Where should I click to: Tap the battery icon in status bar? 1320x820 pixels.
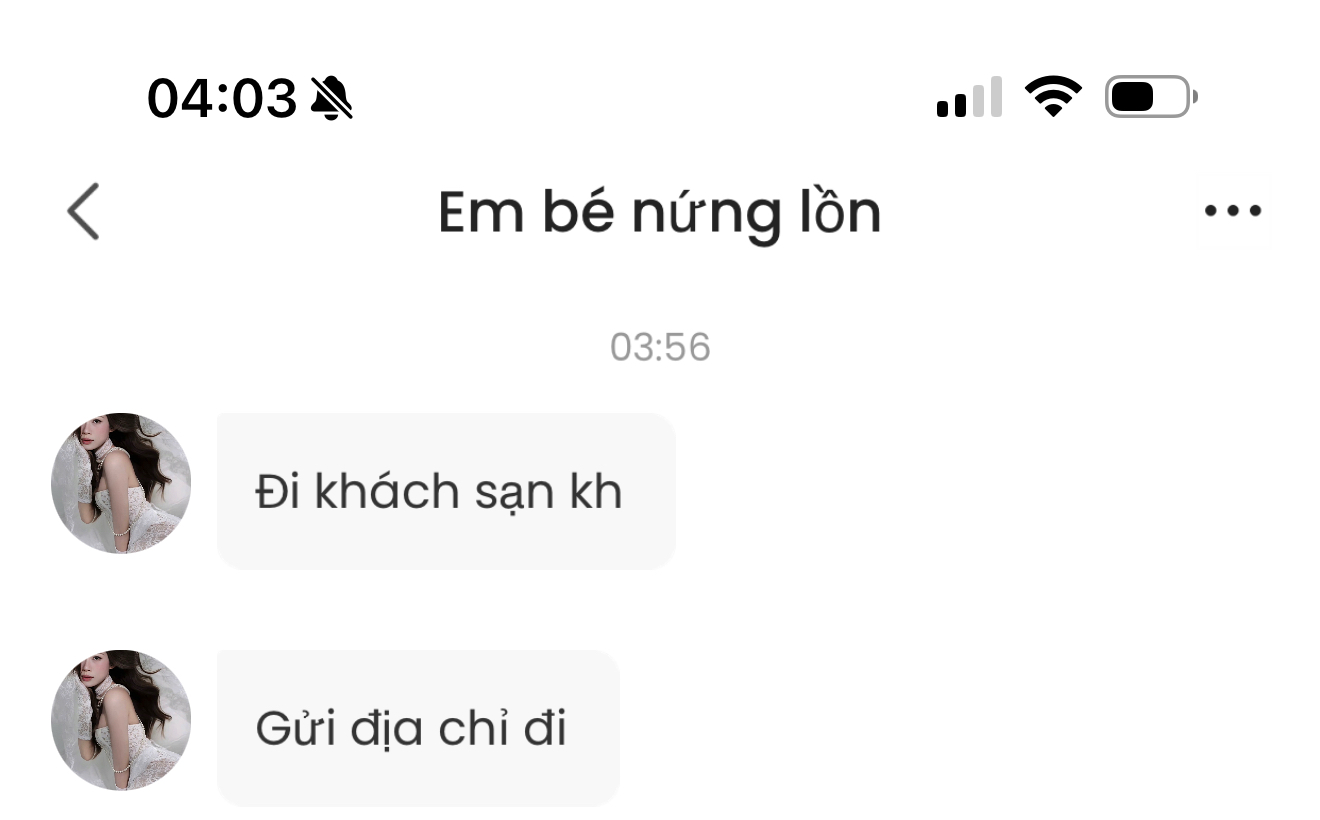[1150, 97]
